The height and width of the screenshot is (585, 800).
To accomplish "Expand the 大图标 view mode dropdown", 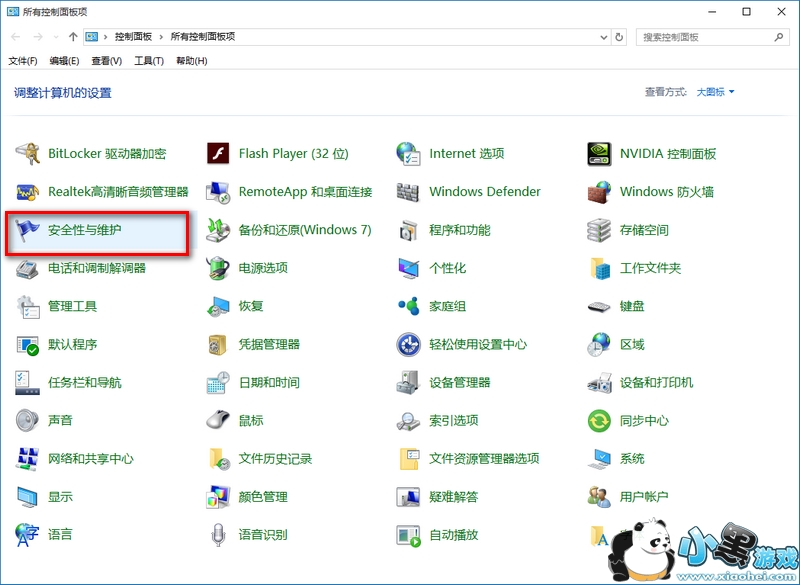I will [x=715, y=92].
